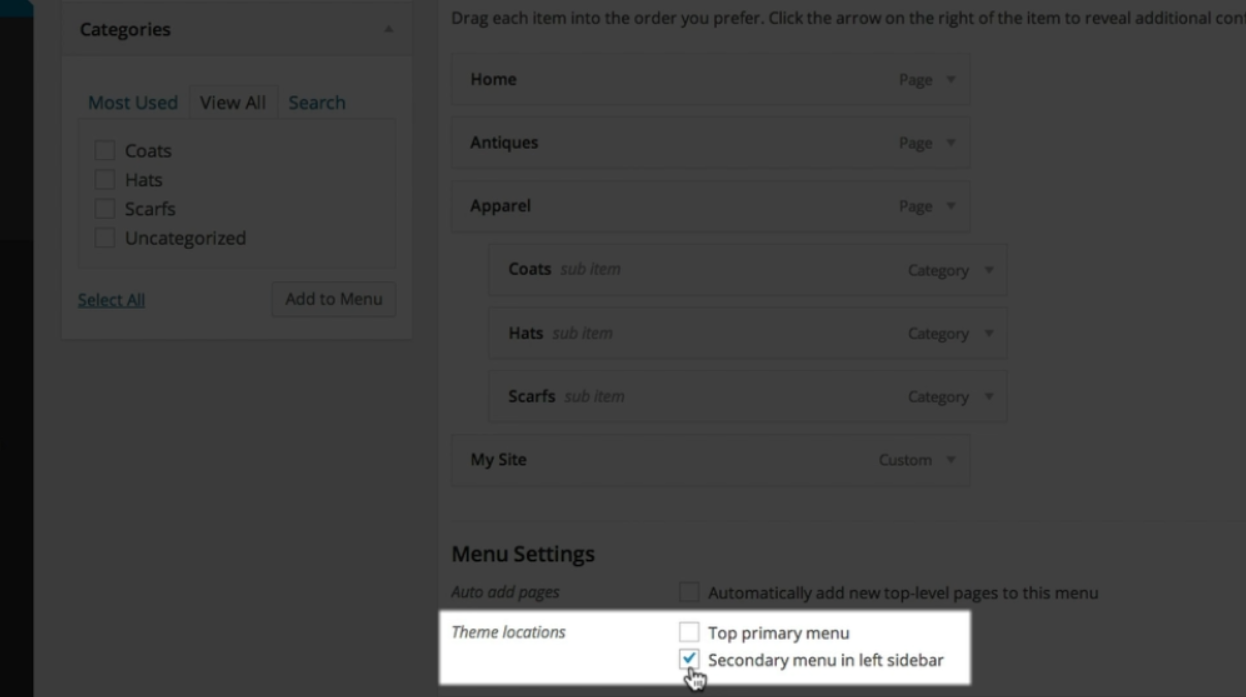Expand the Home page menu item arrow
This screenshot has height=697, width=1246.
point(951,80)
